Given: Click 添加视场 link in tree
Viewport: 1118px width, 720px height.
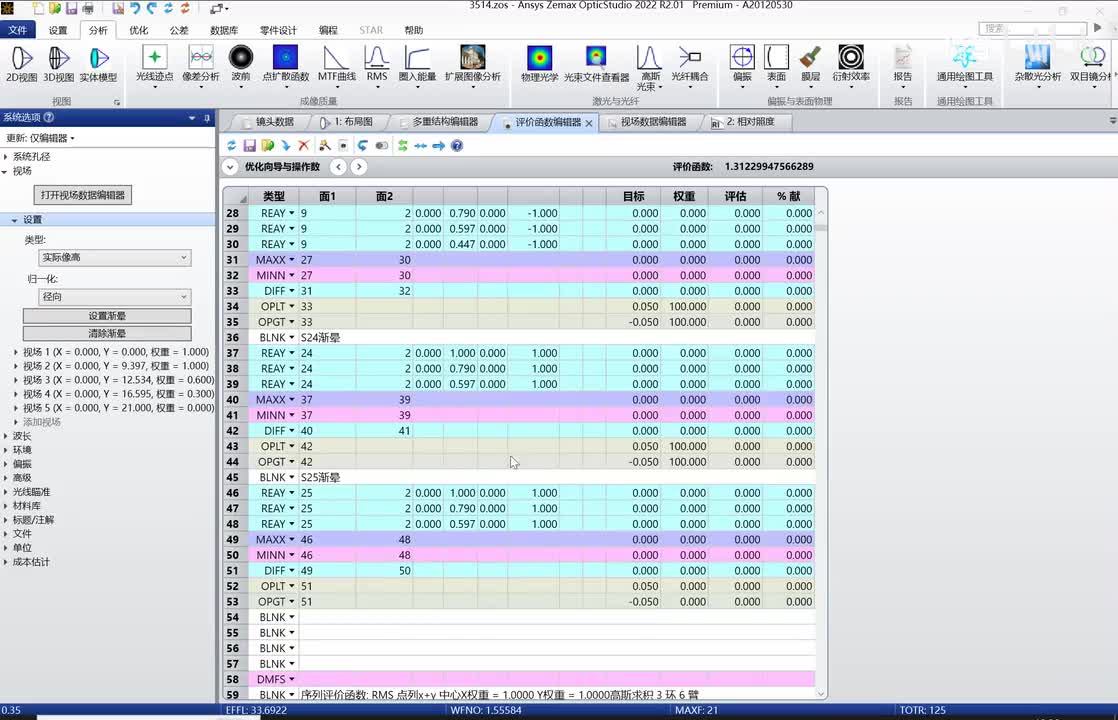Looking at the screenshot, I should point(41,422).
